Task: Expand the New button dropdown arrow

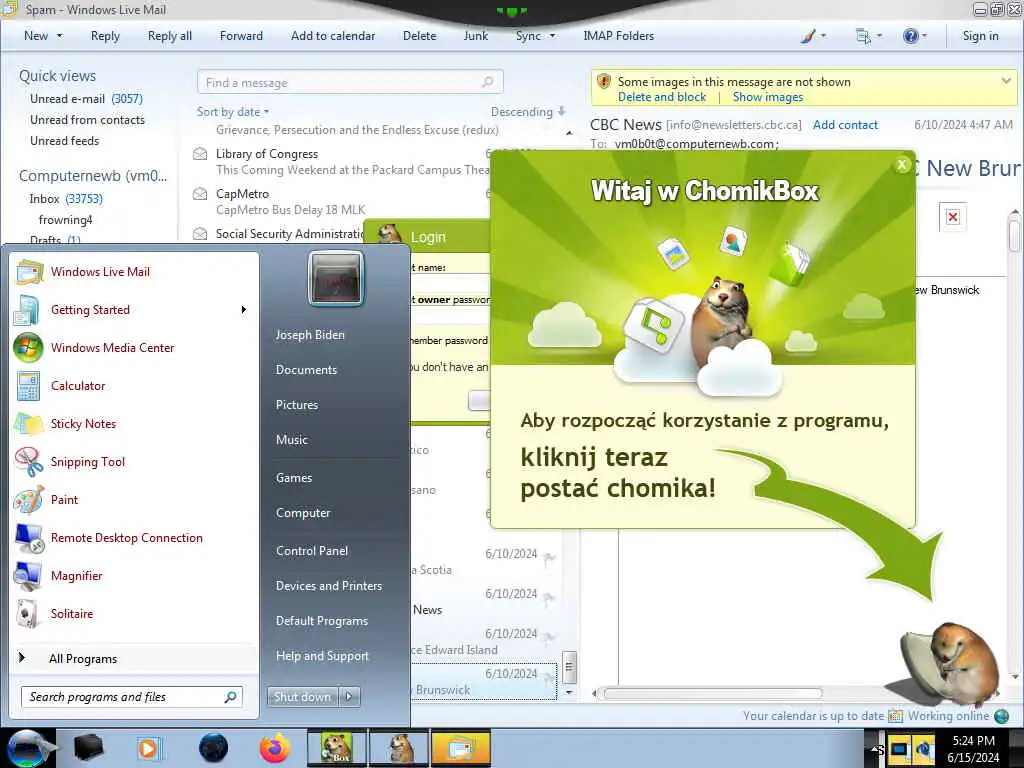Action: coord(59,36)
